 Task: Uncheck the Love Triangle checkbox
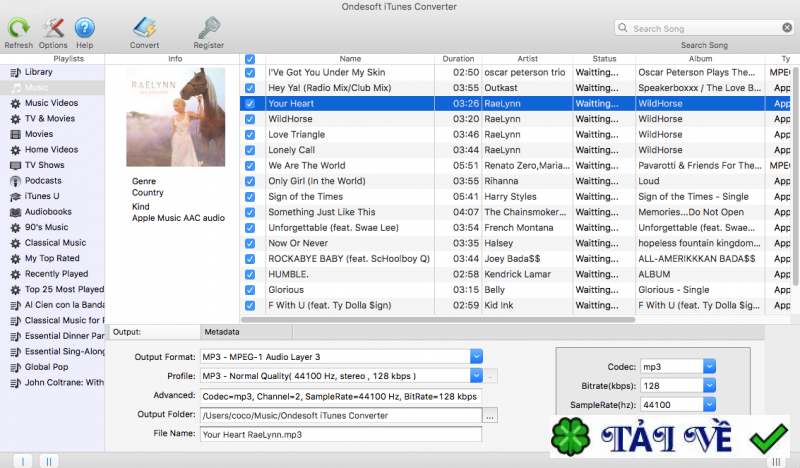(x=250, y=135)
